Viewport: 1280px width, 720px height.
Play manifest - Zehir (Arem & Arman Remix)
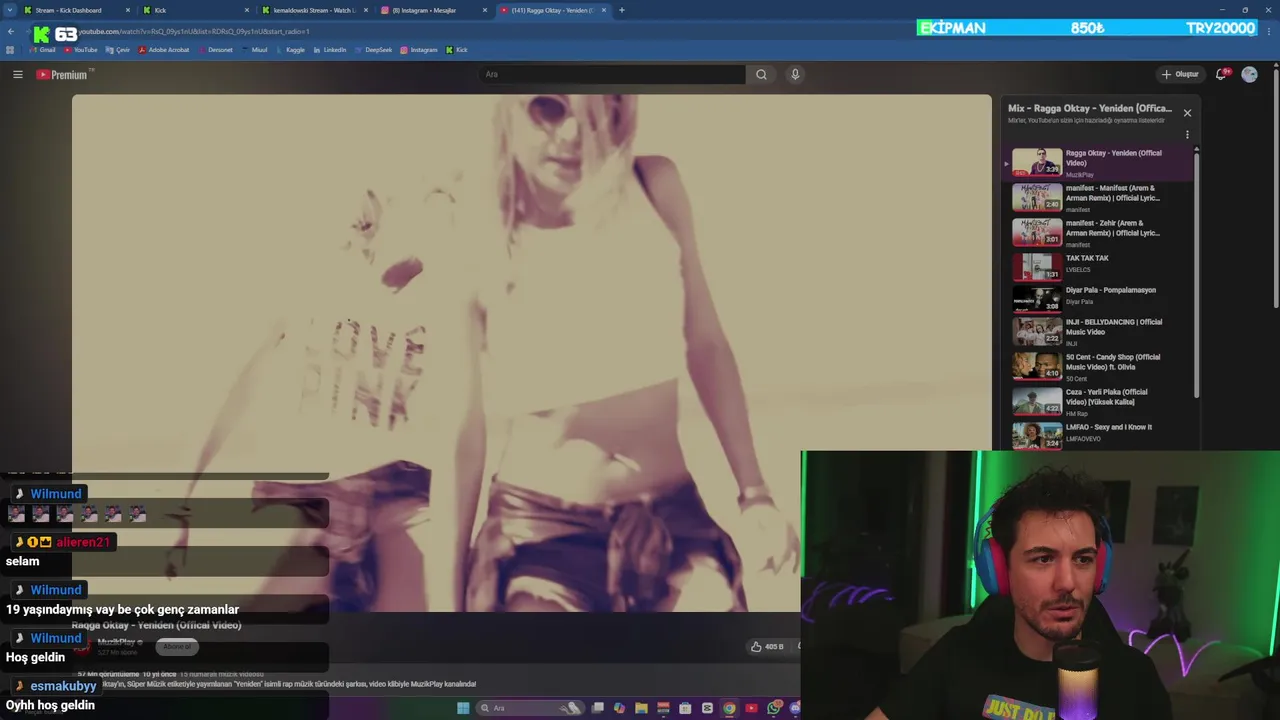click(x=1098, y=232)
